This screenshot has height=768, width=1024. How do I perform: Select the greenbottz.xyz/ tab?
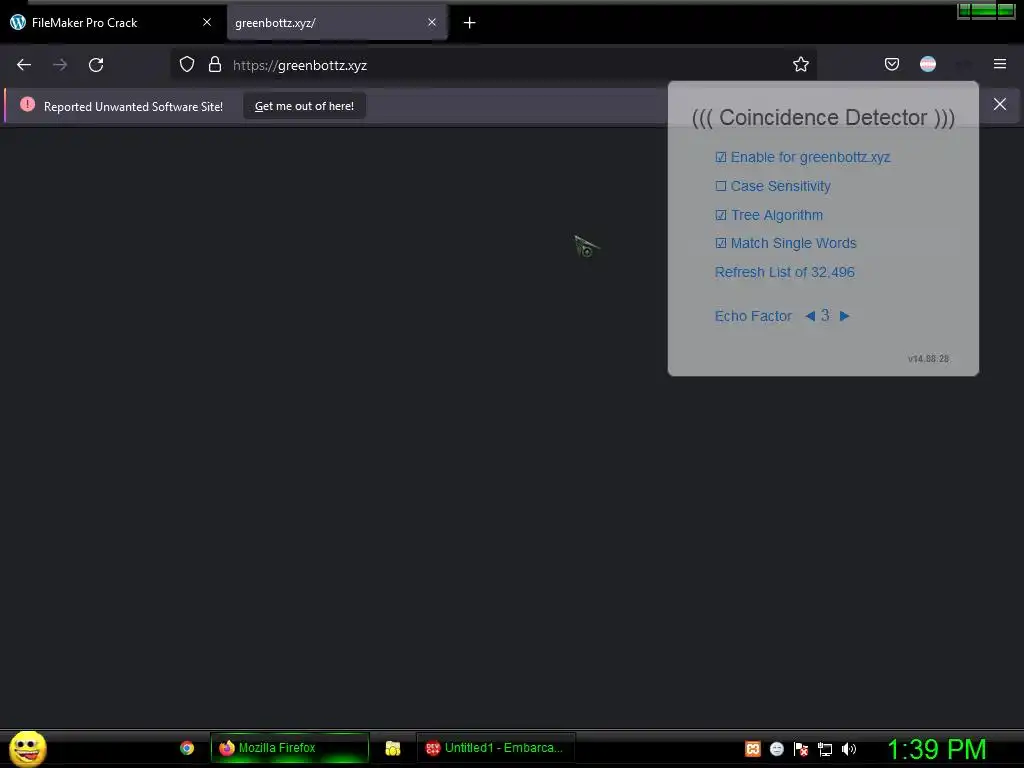click(x=337, y=23)
